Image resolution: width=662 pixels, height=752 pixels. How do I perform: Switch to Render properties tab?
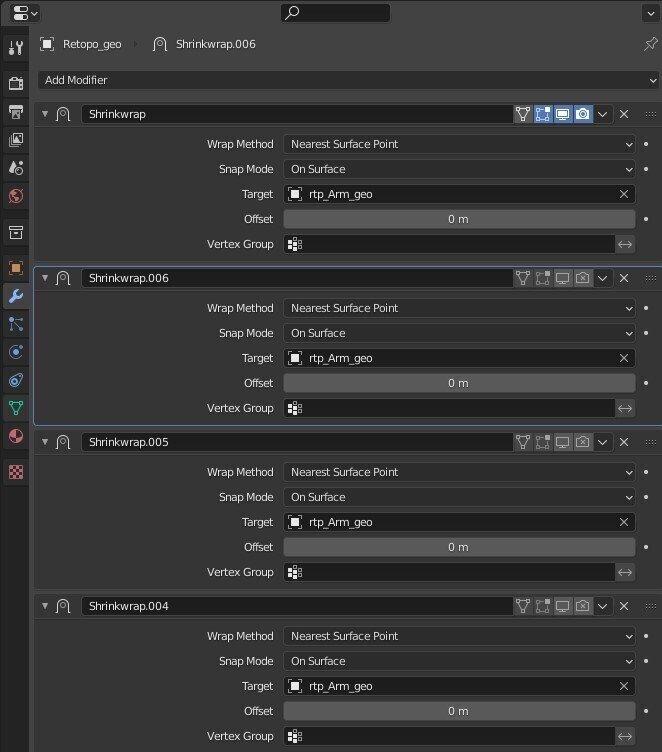(15, 83)
